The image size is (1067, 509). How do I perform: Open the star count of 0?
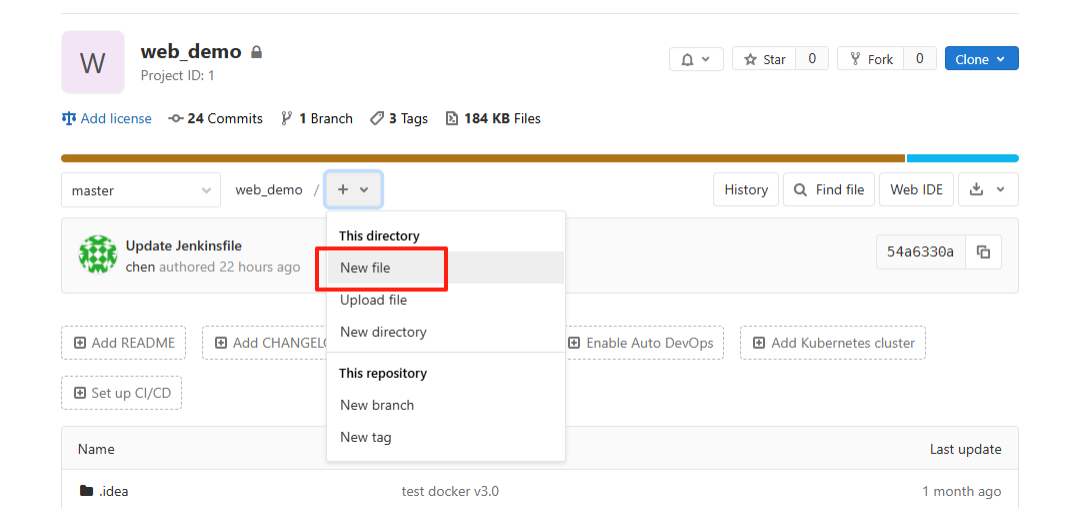pos(812,59)
